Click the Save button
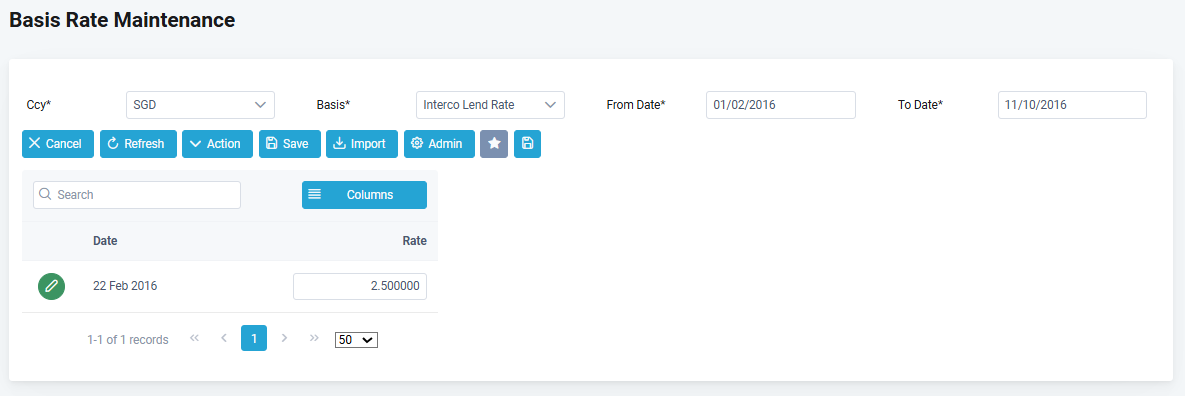 pos(290,144)
